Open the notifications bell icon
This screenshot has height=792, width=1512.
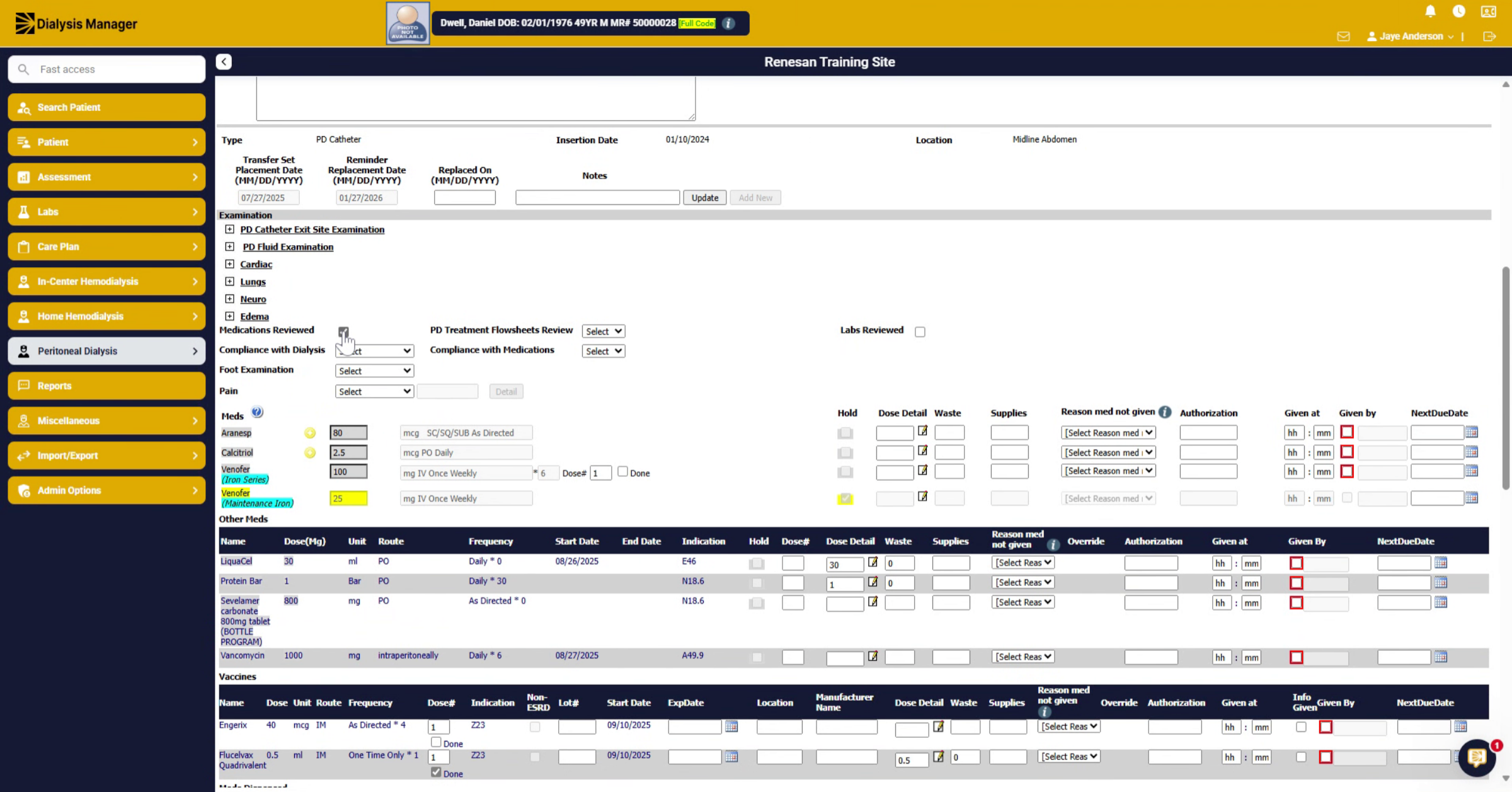[x=1430, y=11]
